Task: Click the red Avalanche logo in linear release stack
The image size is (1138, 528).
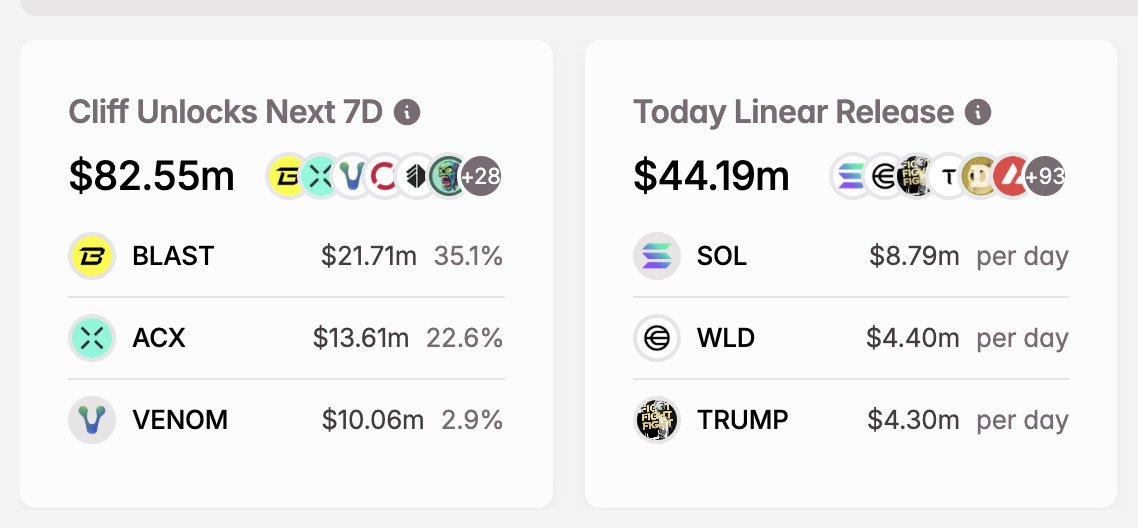Action: (1011, 176)
